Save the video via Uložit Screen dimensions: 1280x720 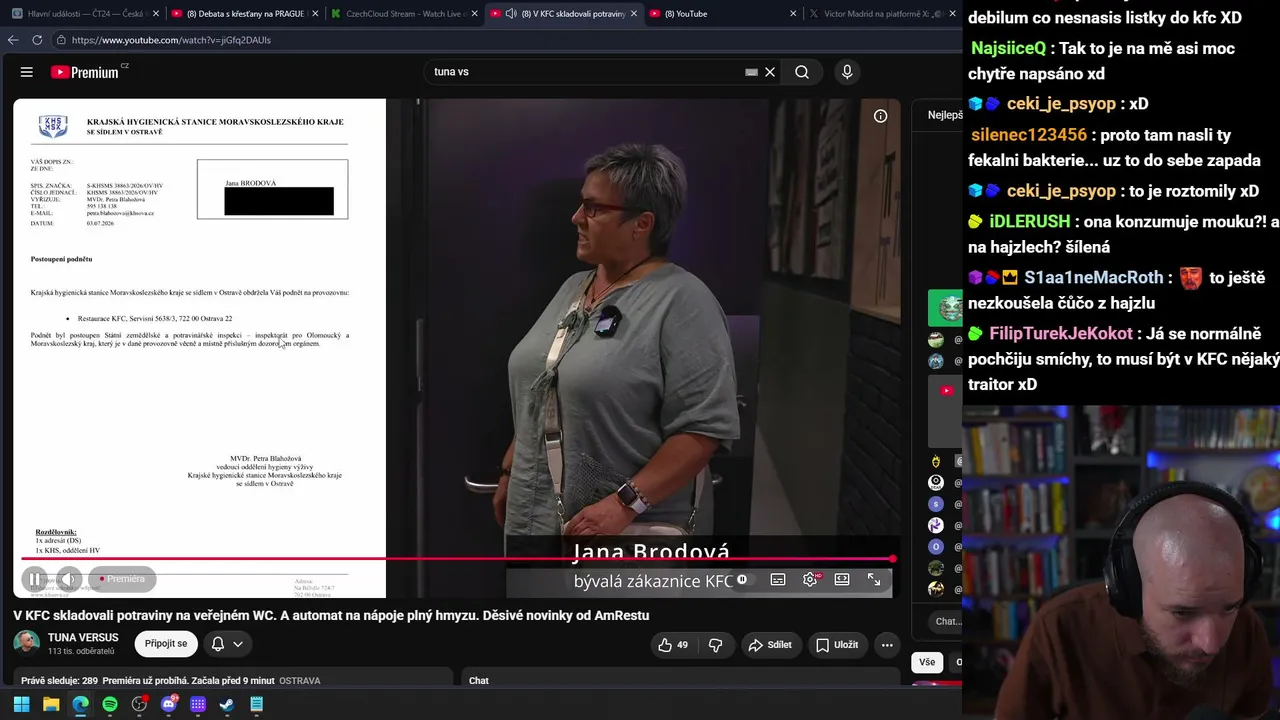[x=837, y=645]
